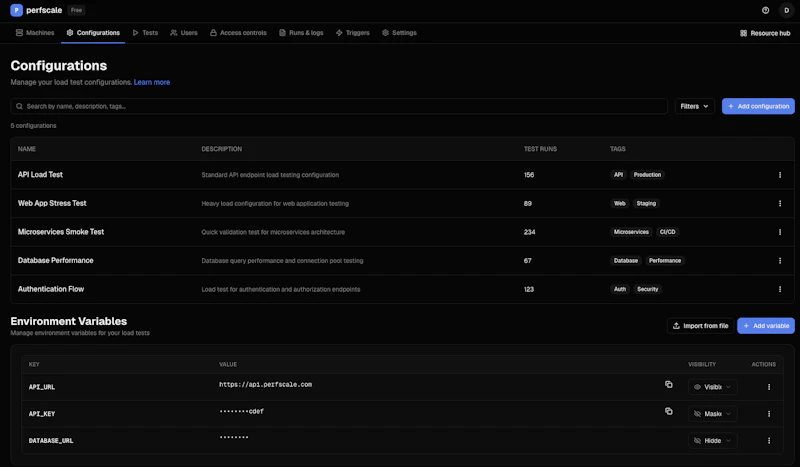Screen dimensions: 800x467
Task: Open API_URL visibility dropdown
Action: point(712,387)
